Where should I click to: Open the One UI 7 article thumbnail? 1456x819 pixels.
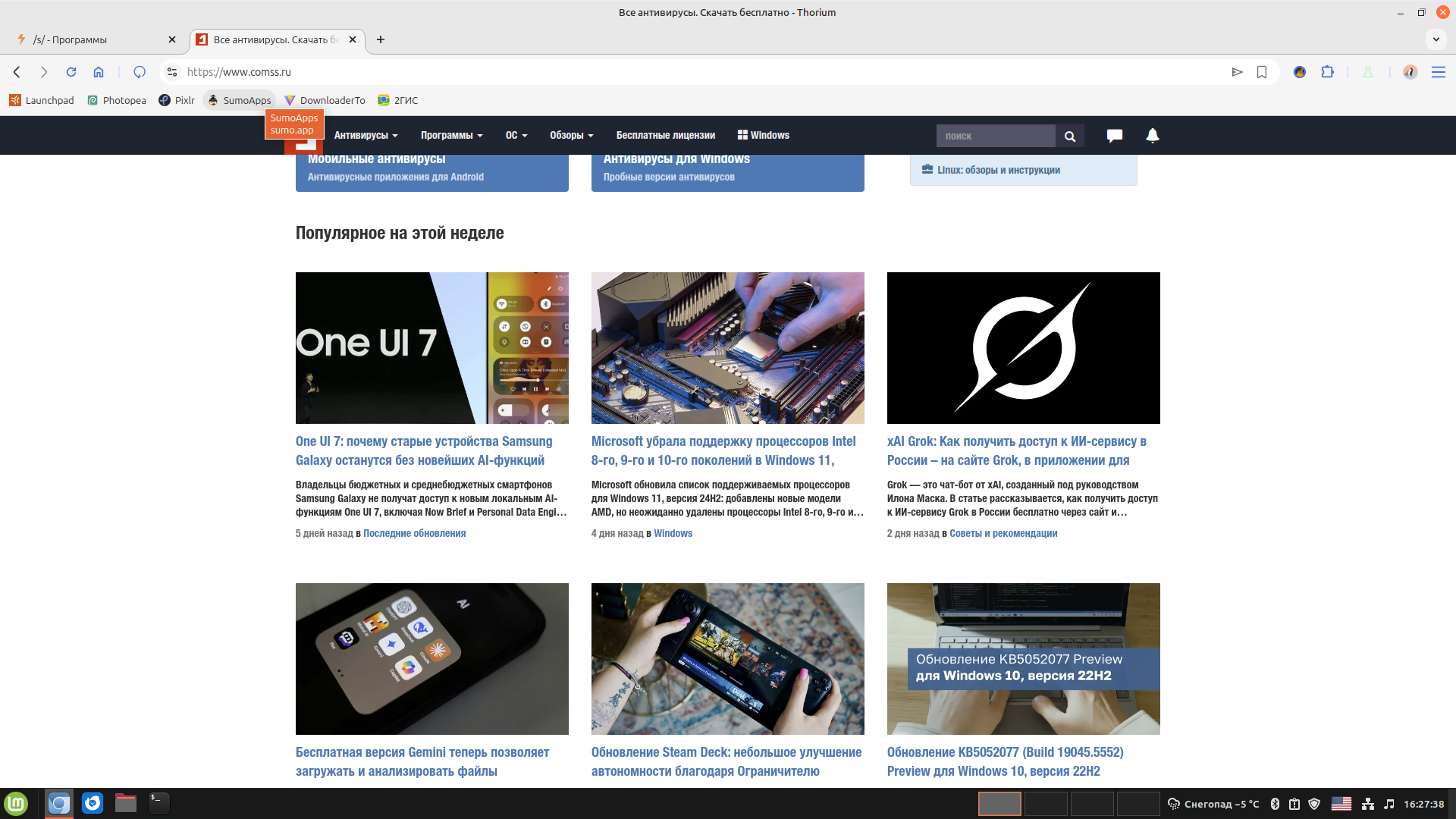(432, 348)
